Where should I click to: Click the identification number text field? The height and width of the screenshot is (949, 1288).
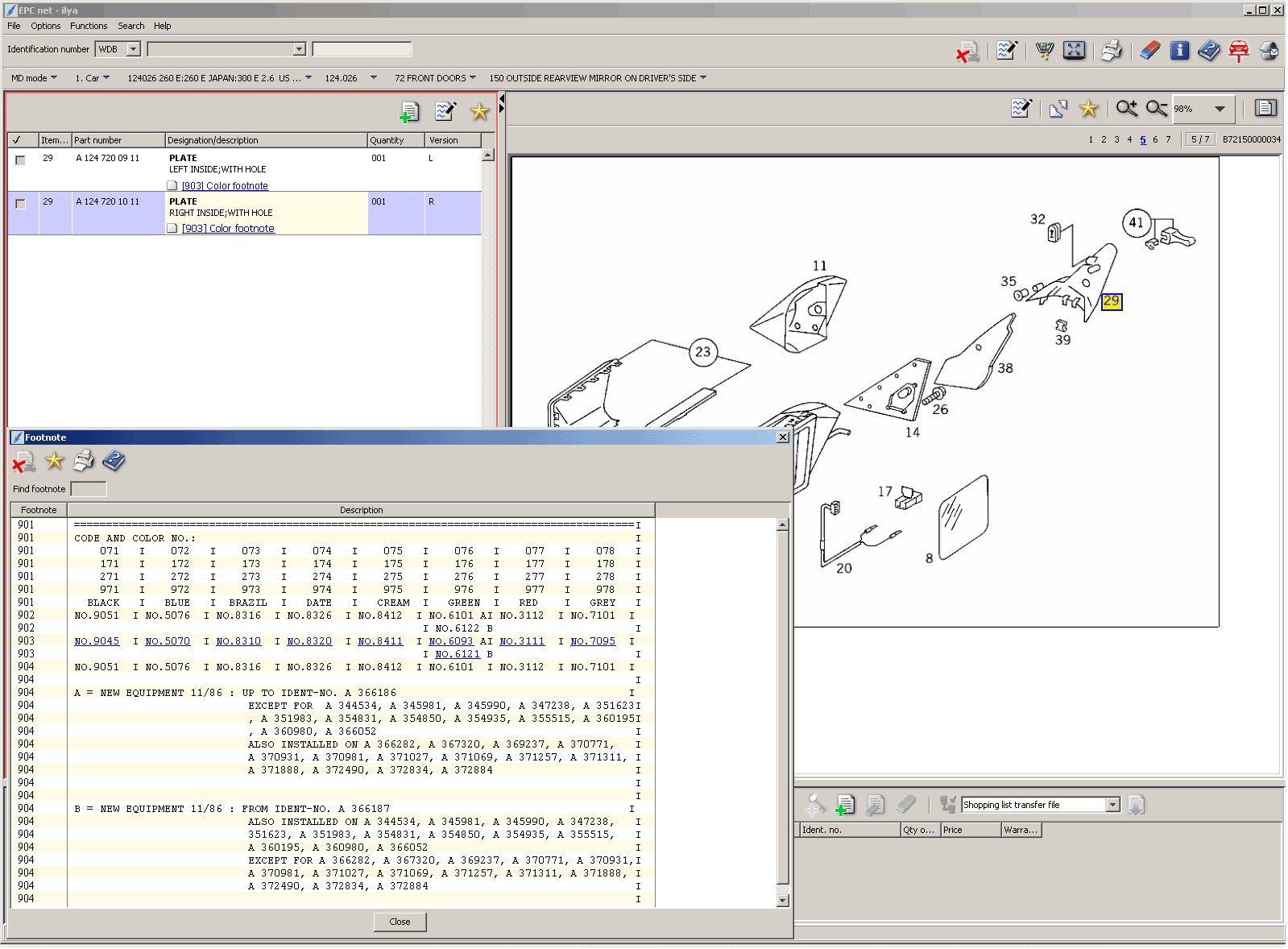(362, 49)
